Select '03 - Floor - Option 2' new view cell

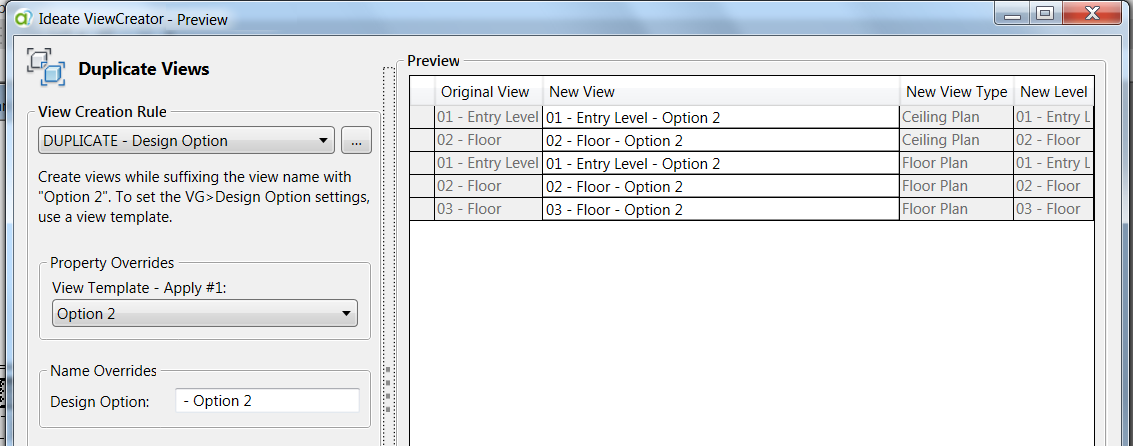pyautogui.click(x=721, y=210)
